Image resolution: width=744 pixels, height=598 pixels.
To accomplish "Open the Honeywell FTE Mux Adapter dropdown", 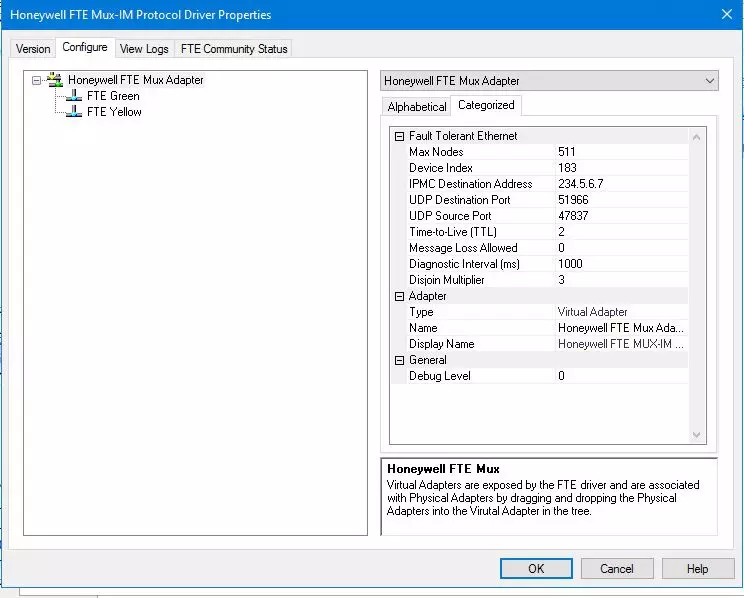I will tap(709, 81).
